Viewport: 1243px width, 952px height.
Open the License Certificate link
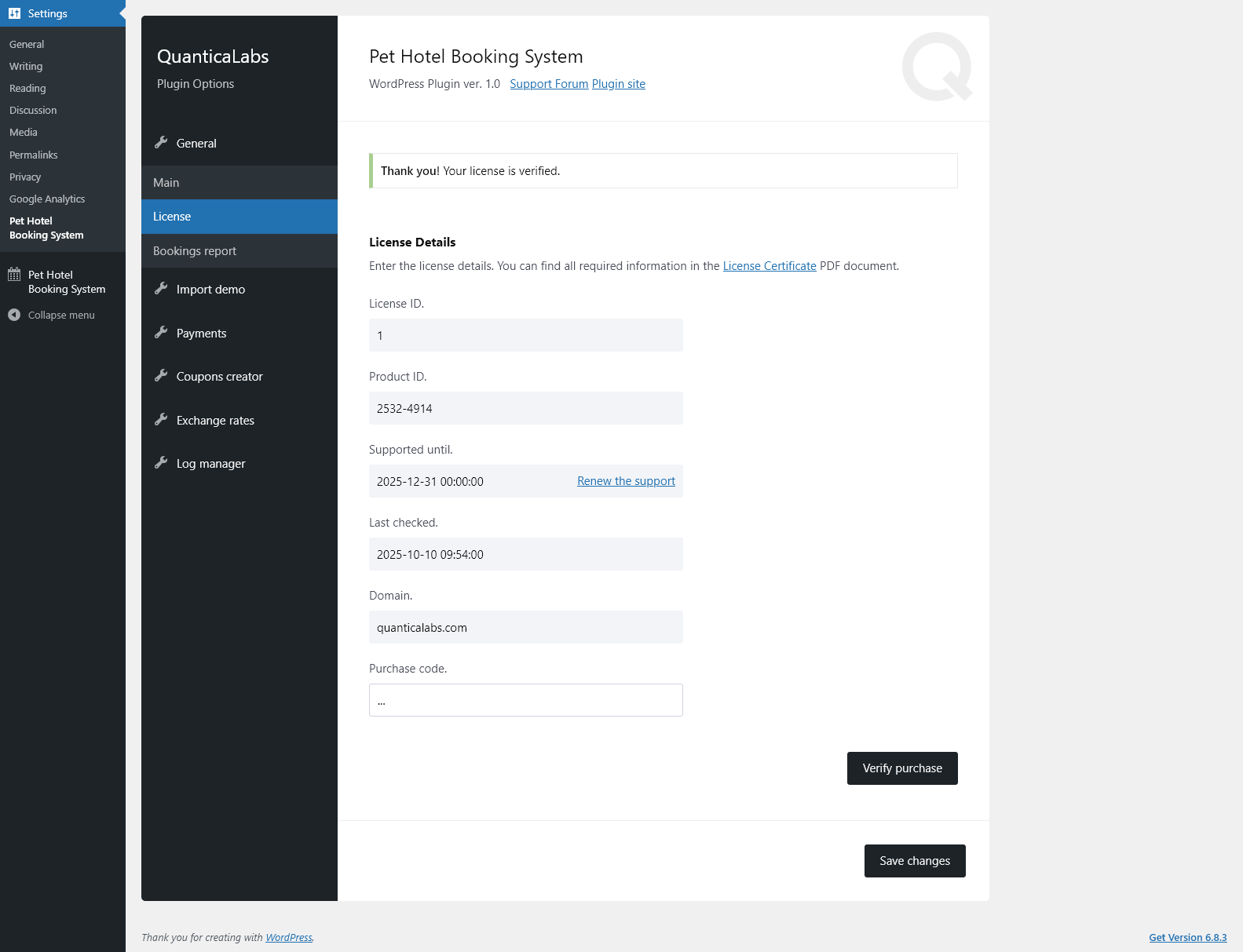click(x=770, y=266)
